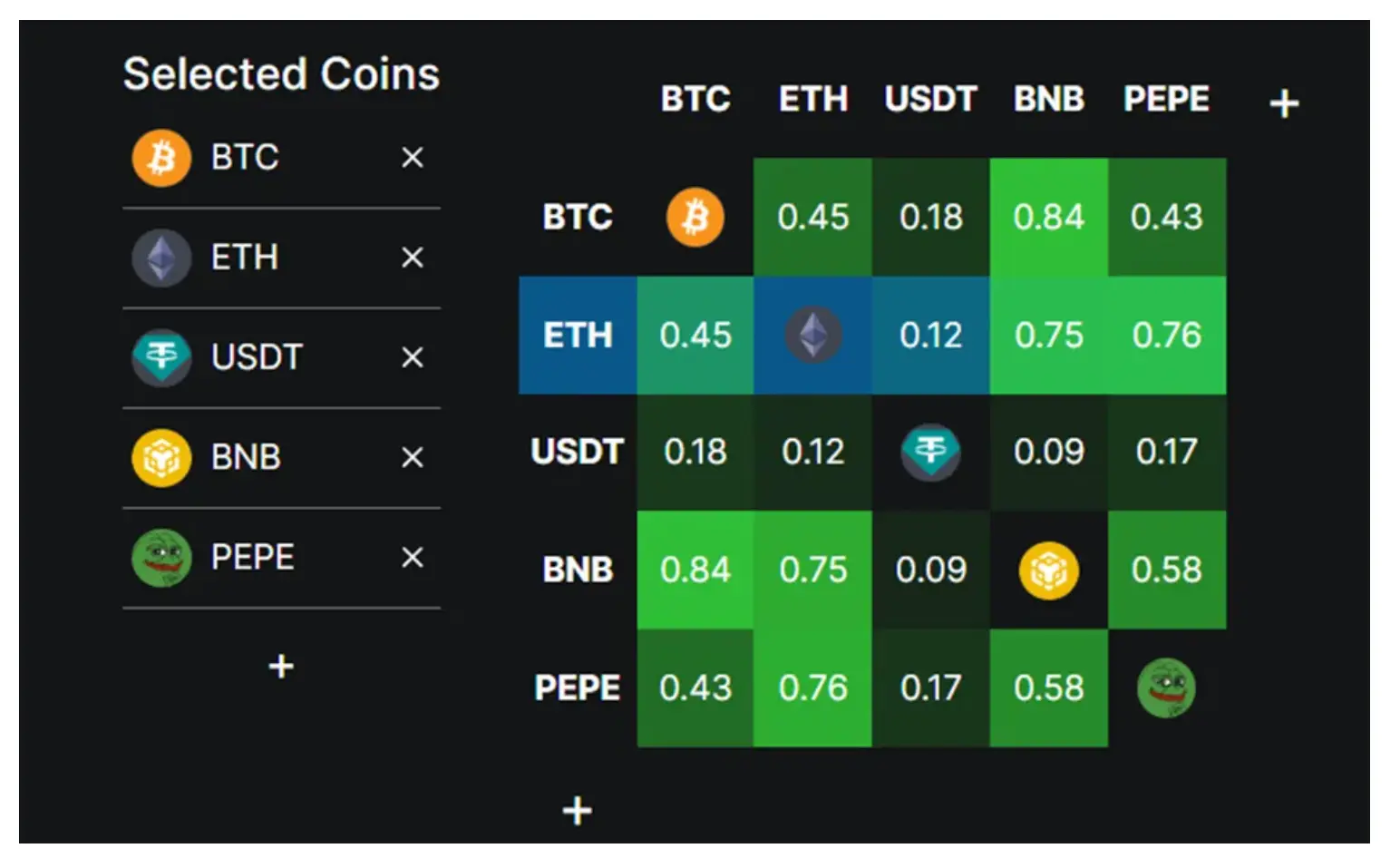Click the BNB icon in Selected Coins list
1400x858 pixels.
click(x=161, y=457)
